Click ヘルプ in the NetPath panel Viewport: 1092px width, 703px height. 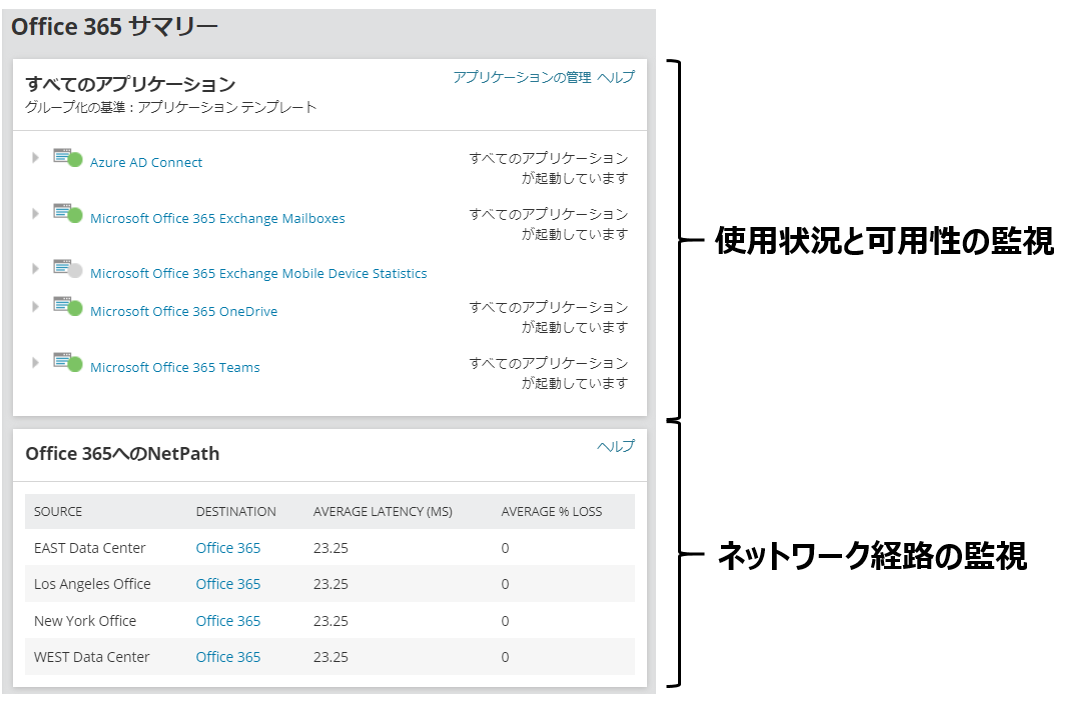(x=616, y=447)
